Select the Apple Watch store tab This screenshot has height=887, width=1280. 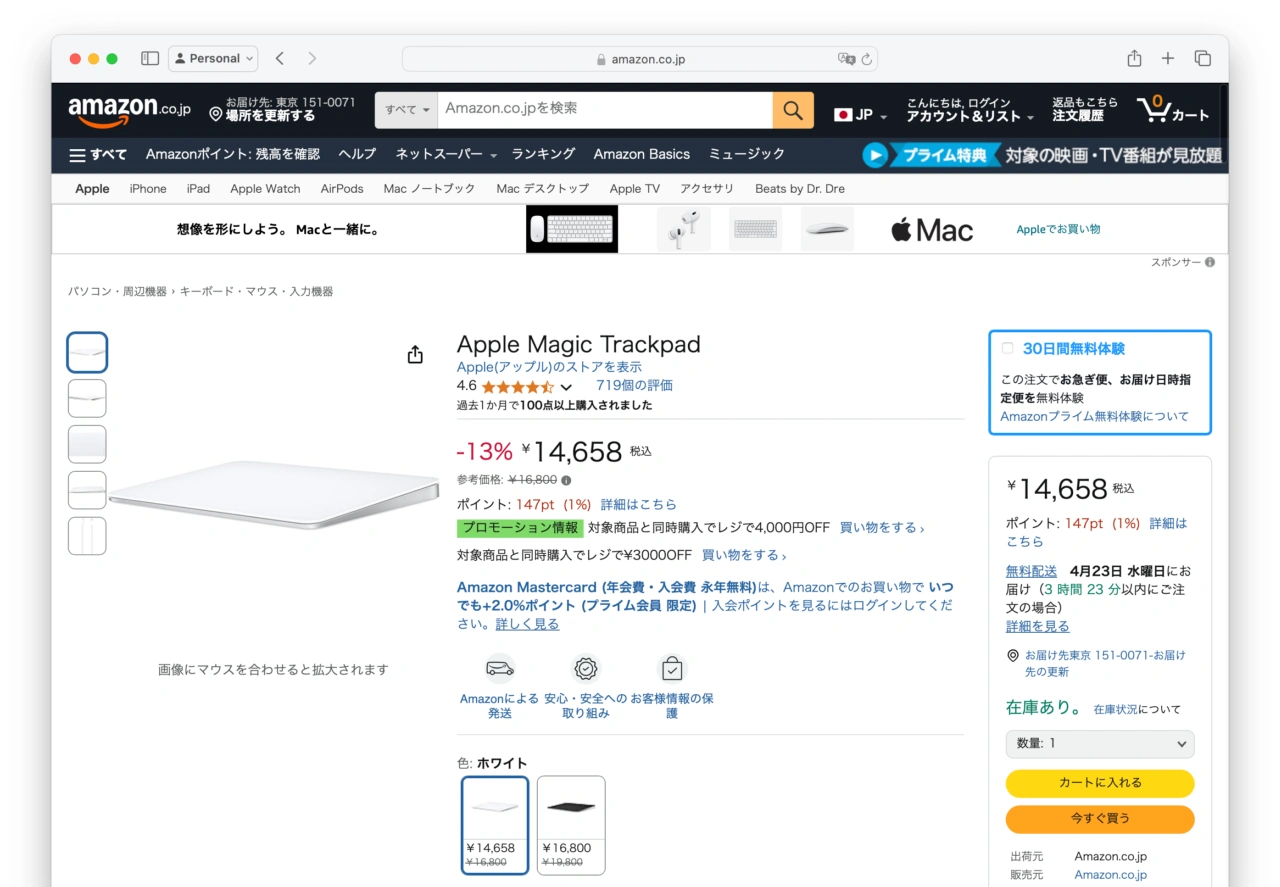tap(265, 189)
